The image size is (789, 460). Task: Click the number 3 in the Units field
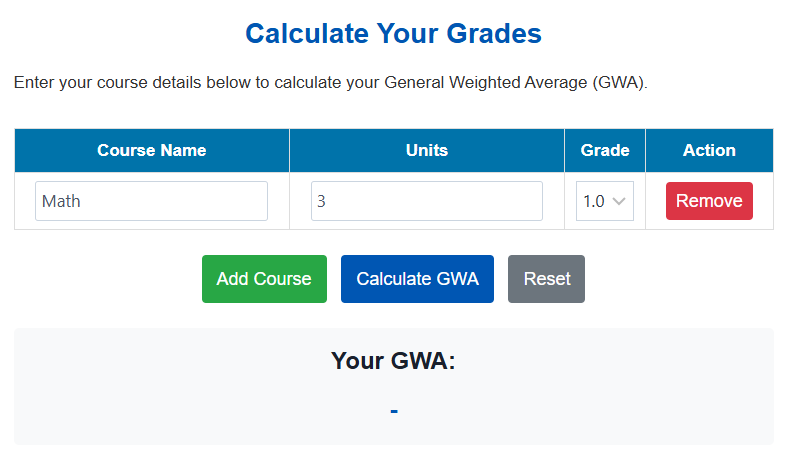(321, 201)
